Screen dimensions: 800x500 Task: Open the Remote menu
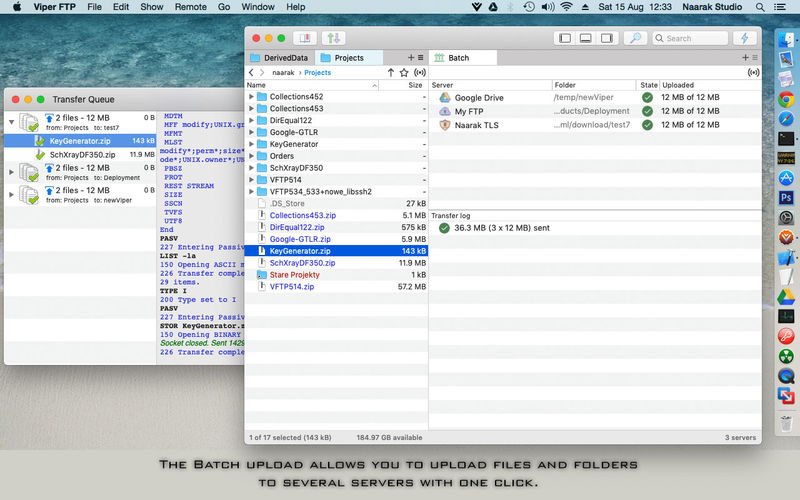point(190,7)
